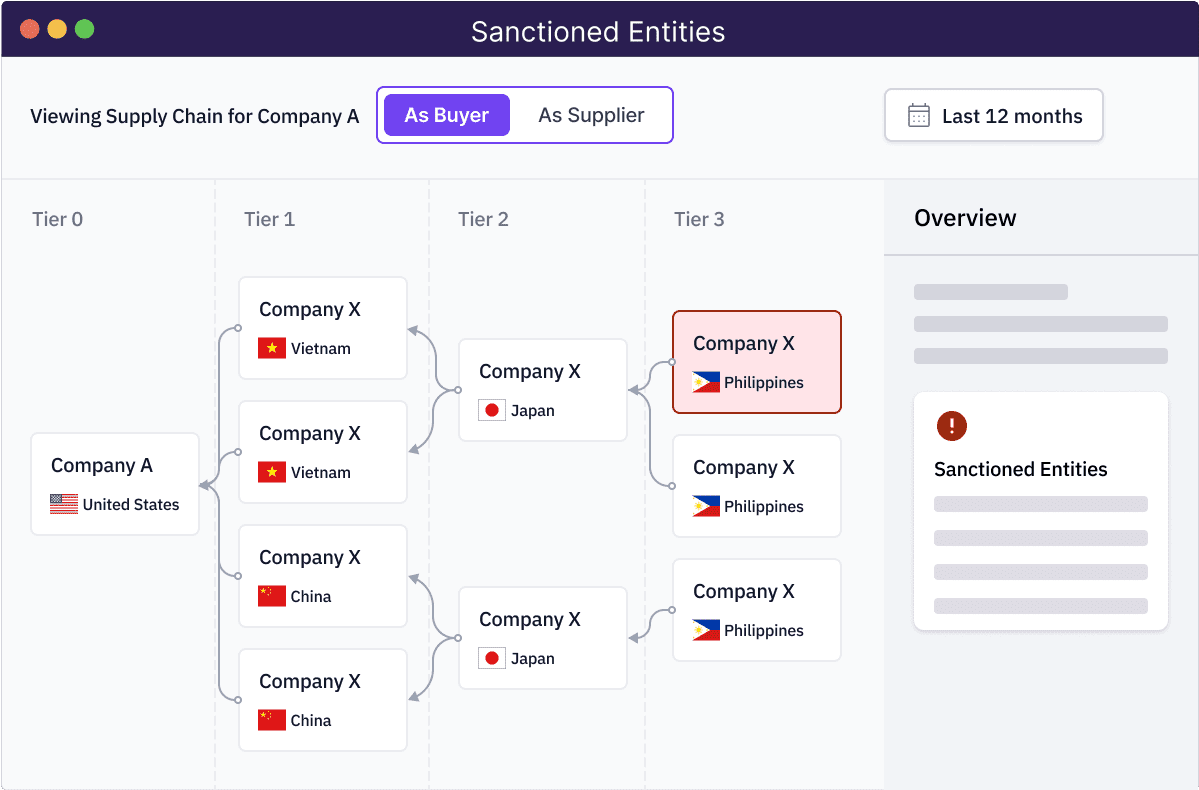Select the As Buyer view mode

pyautogui.click(x=446, y=115)
